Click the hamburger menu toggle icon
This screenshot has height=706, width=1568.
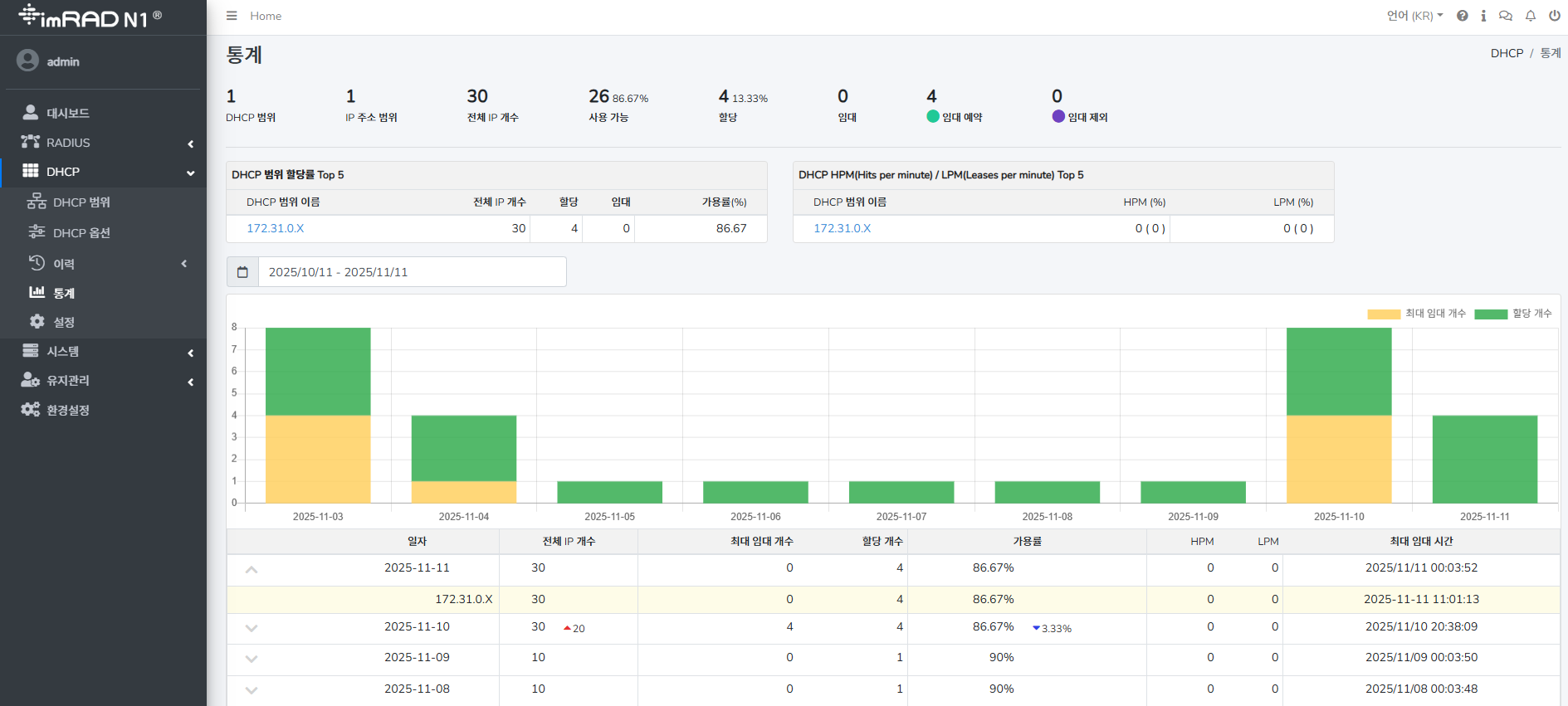[x=232, y=16]
